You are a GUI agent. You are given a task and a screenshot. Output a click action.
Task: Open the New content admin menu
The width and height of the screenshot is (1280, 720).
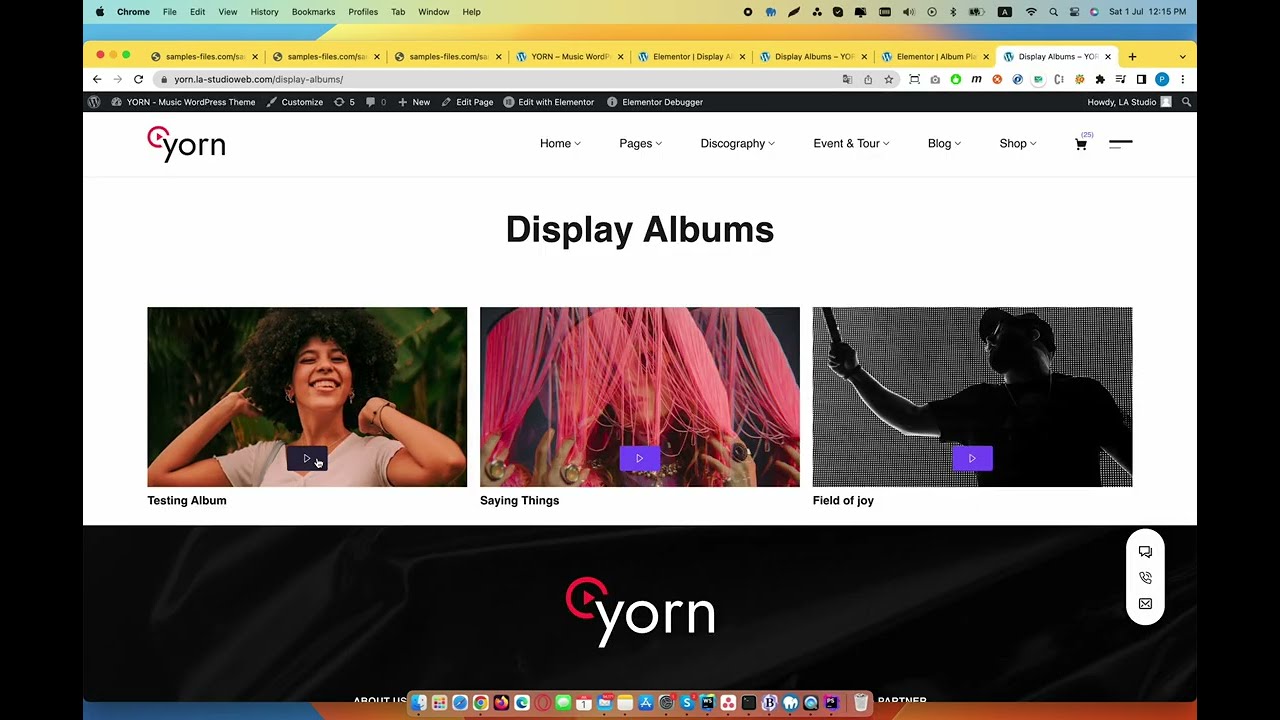pos(414,102)
